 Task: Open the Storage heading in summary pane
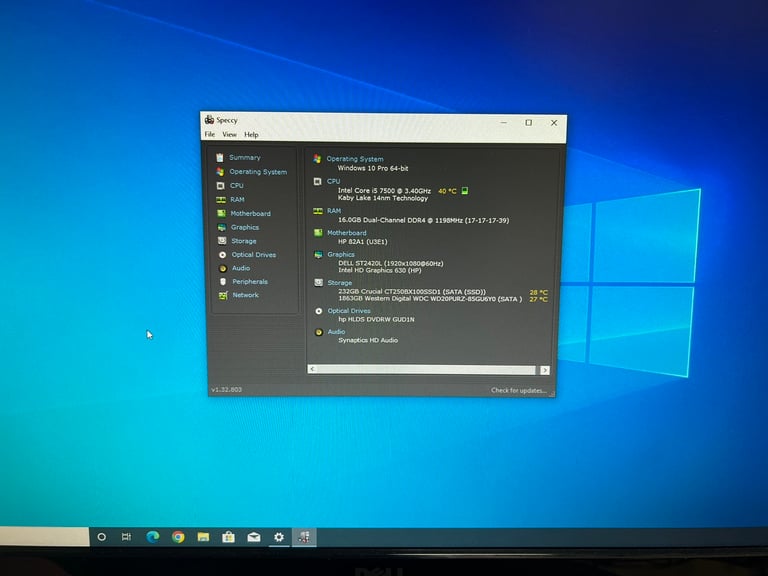[340, 283]
